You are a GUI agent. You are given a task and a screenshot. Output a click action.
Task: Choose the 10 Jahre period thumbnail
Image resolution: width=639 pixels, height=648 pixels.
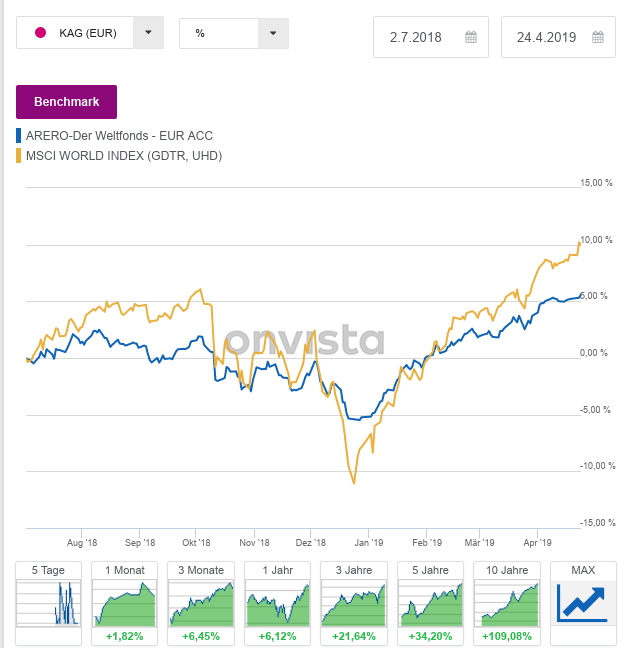(x=506, y=604)
